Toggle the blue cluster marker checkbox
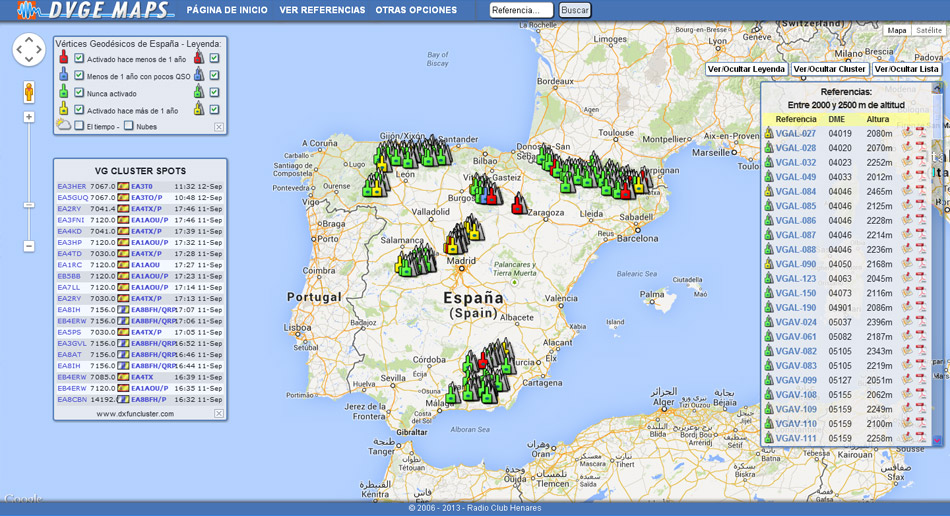 coord(214,75)
